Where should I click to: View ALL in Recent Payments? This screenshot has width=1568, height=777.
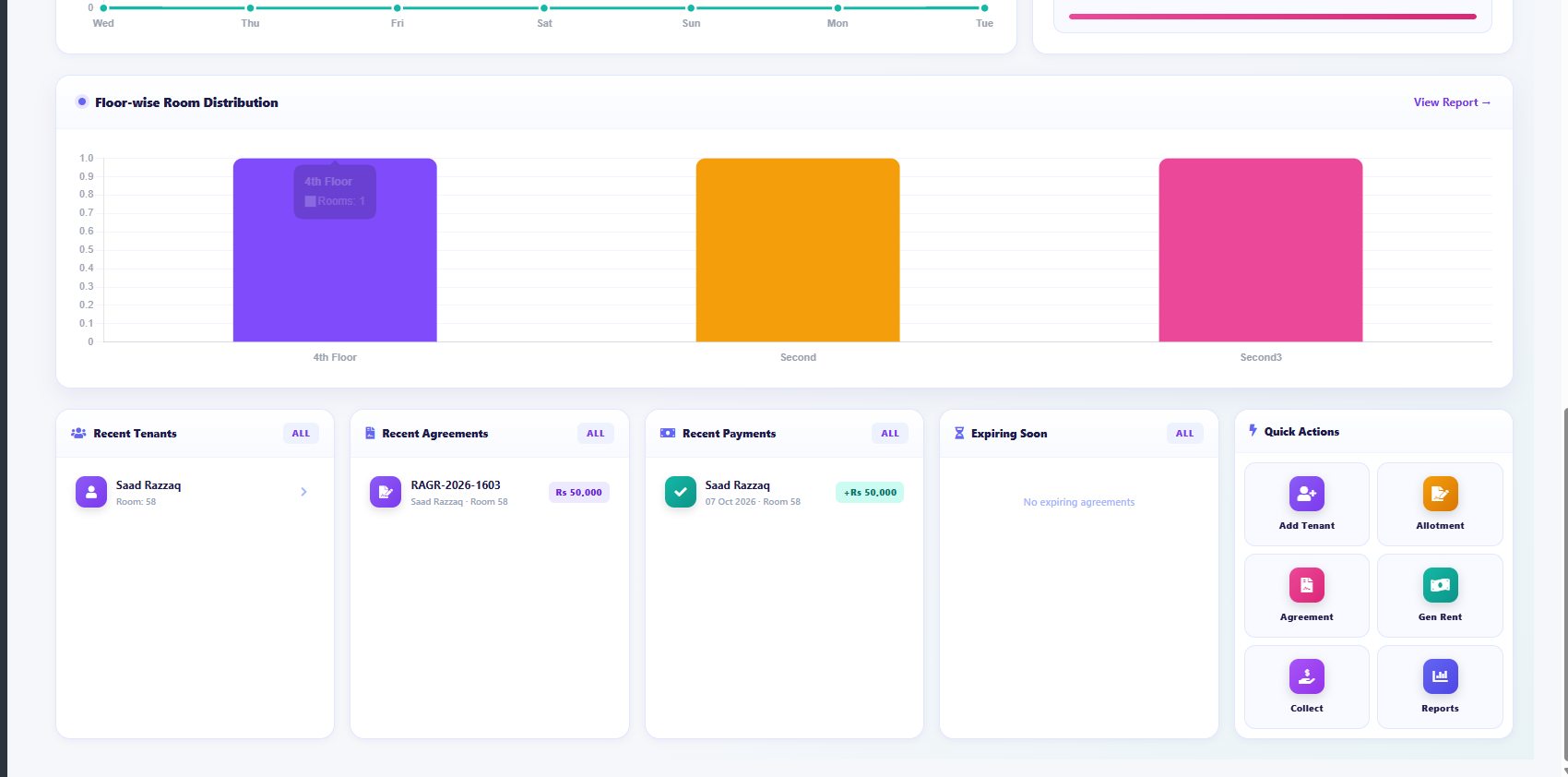pyautogui.click(x=890, y=434)
